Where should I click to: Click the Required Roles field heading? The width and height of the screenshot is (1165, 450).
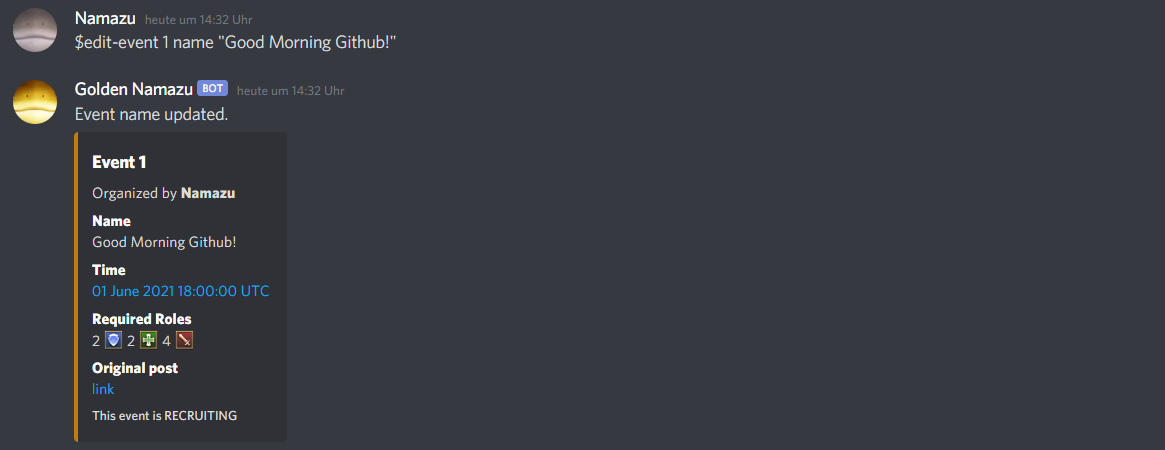tap(142, 319)
